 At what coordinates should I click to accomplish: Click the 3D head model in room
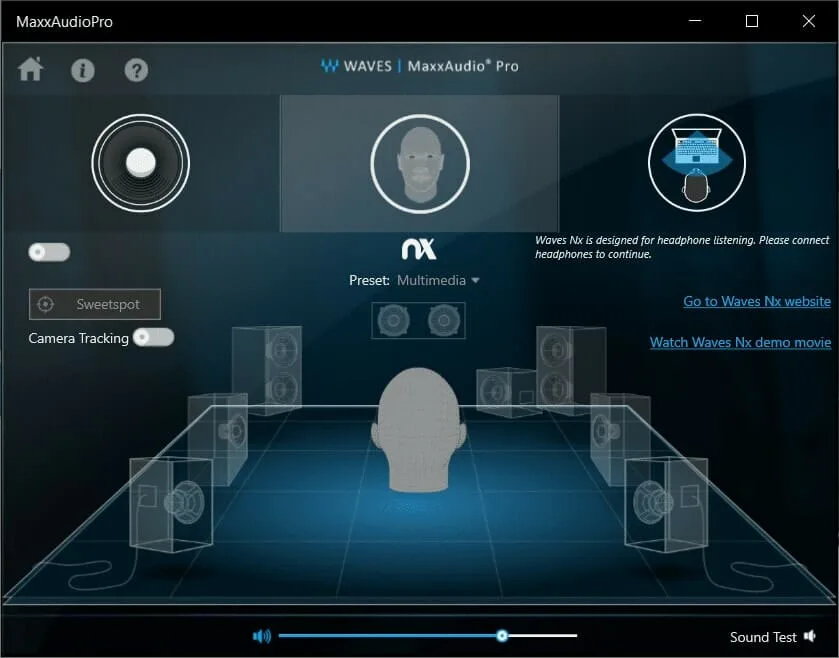pos(419,429)
